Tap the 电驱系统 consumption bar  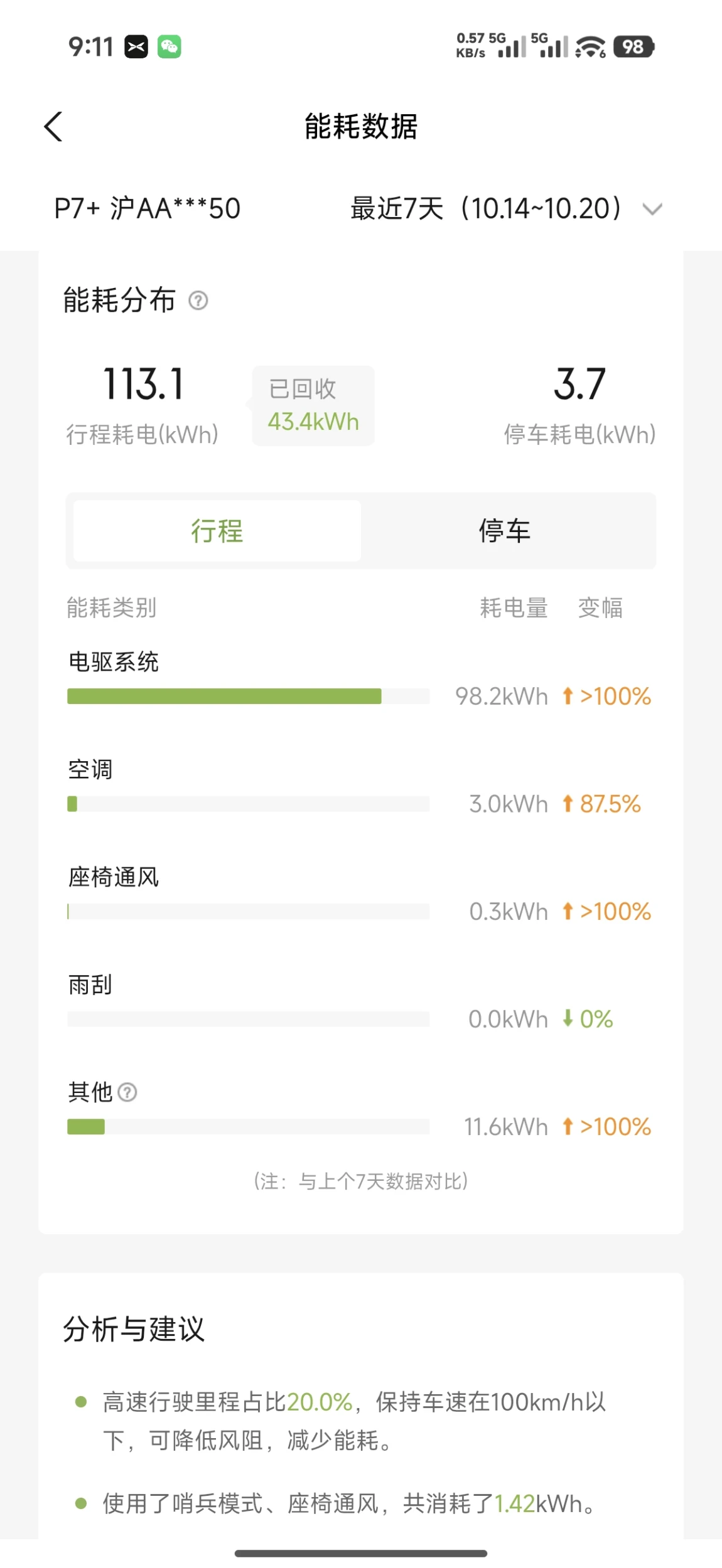pos(224,696)
